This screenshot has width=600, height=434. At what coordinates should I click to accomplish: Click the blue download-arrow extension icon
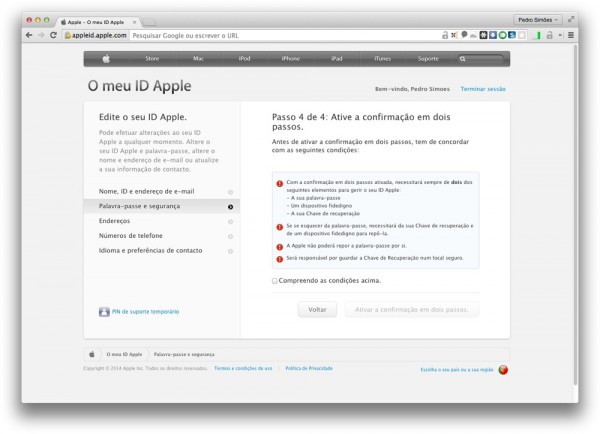tap(493, 35)
